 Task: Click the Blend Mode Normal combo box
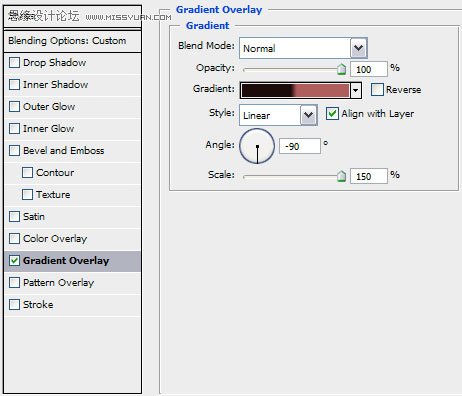click(303, 48)
